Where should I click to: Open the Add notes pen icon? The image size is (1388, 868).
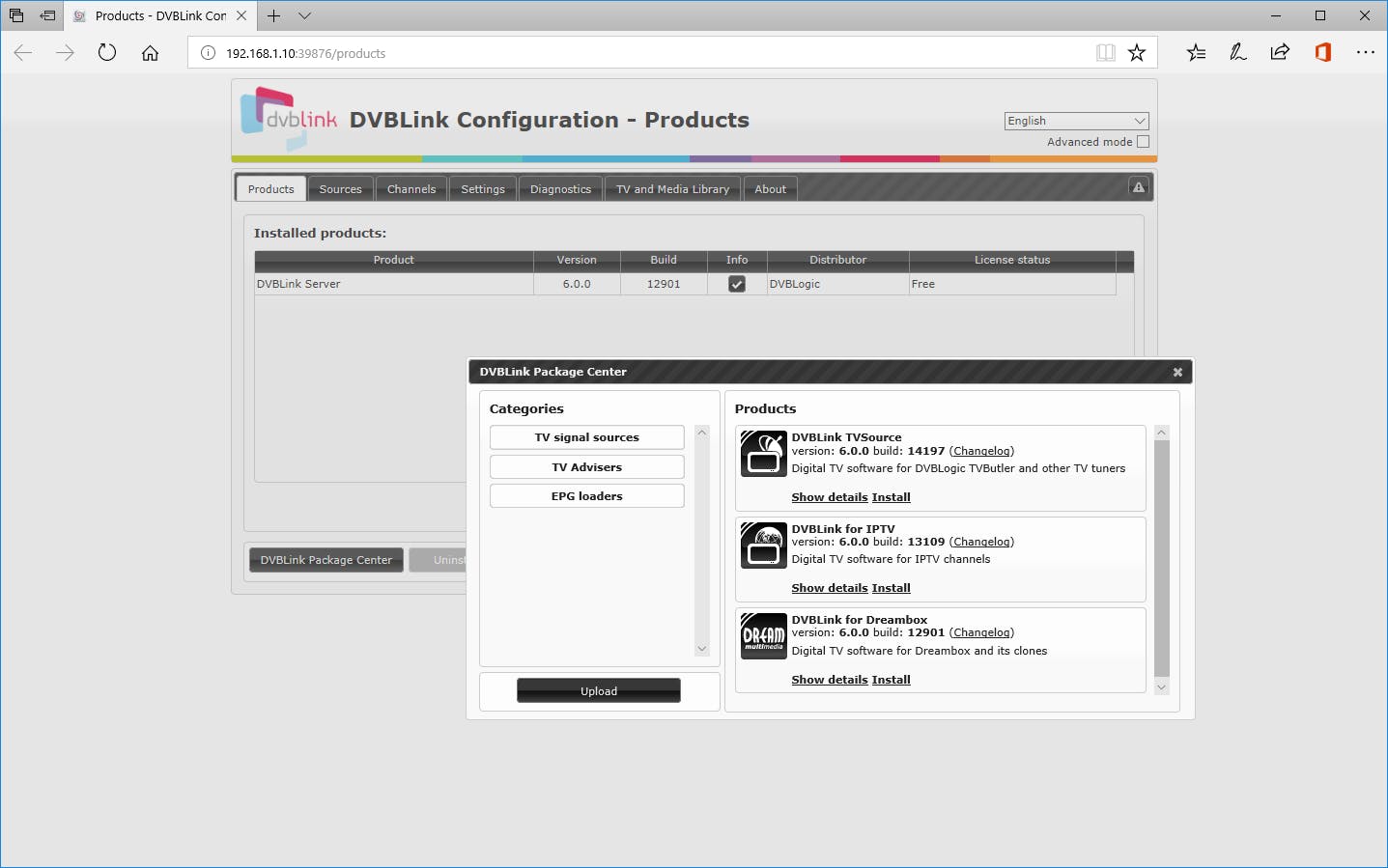[x=1238, y=53]
